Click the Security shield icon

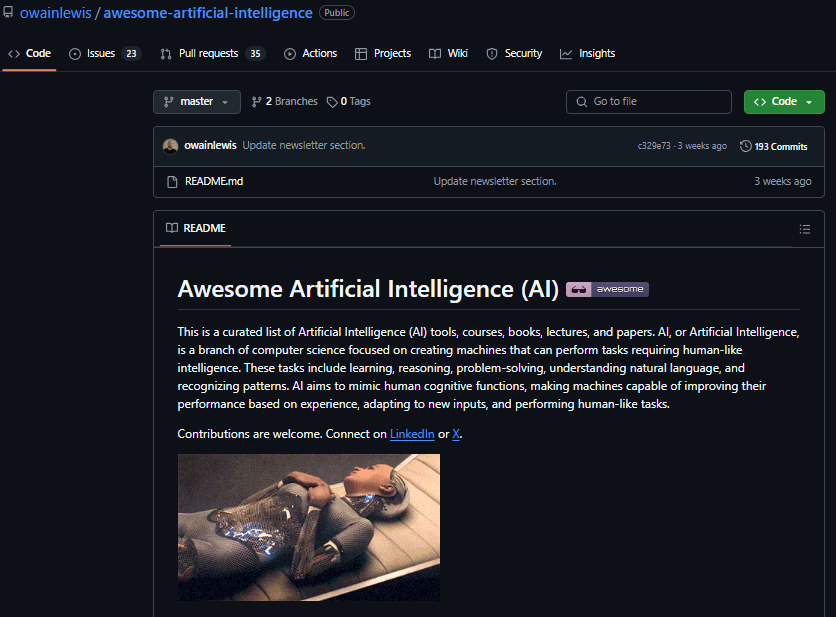(x=492, y=54)
